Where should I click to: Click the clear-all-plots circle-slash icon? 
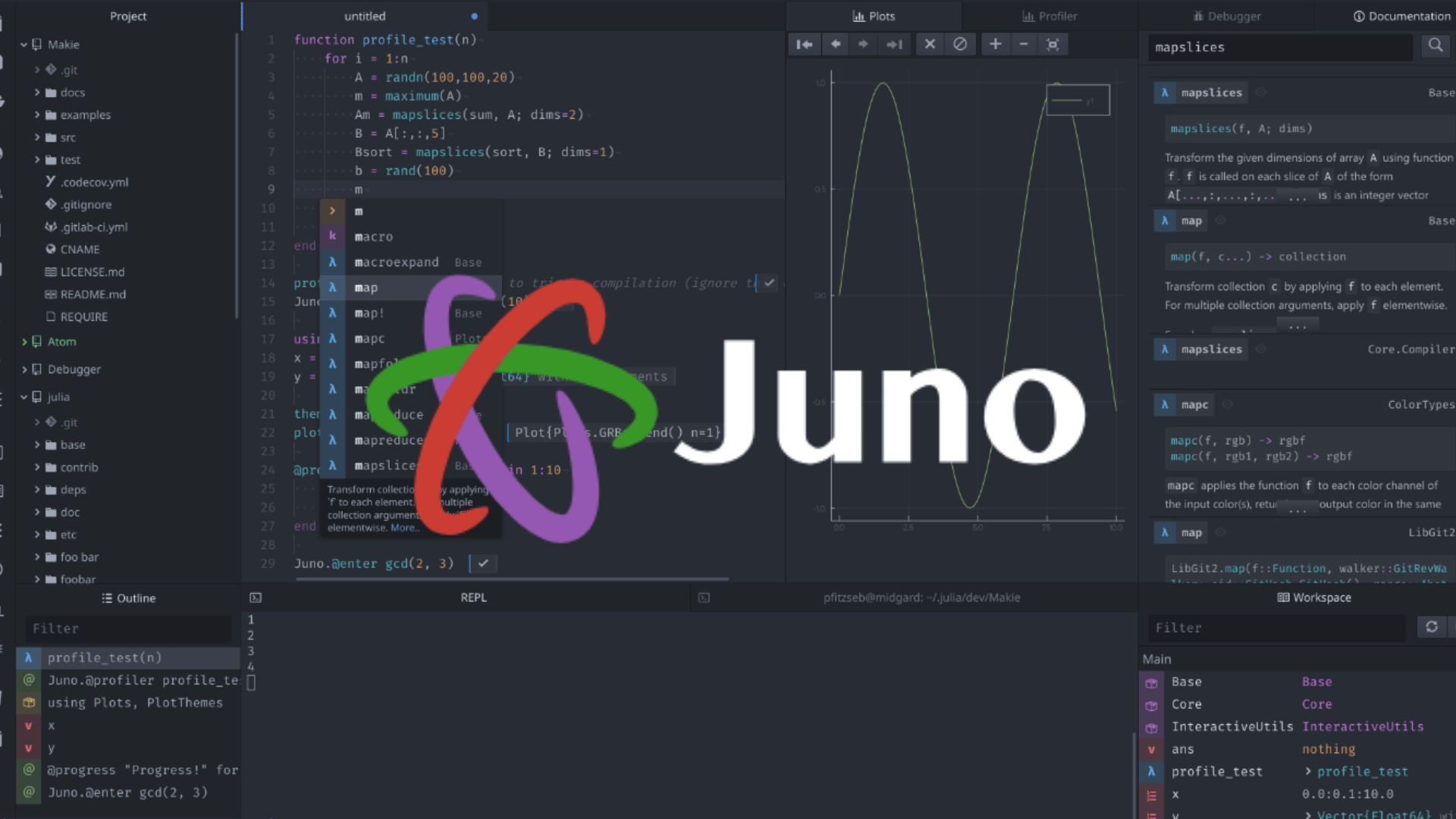tap(960, 45)
